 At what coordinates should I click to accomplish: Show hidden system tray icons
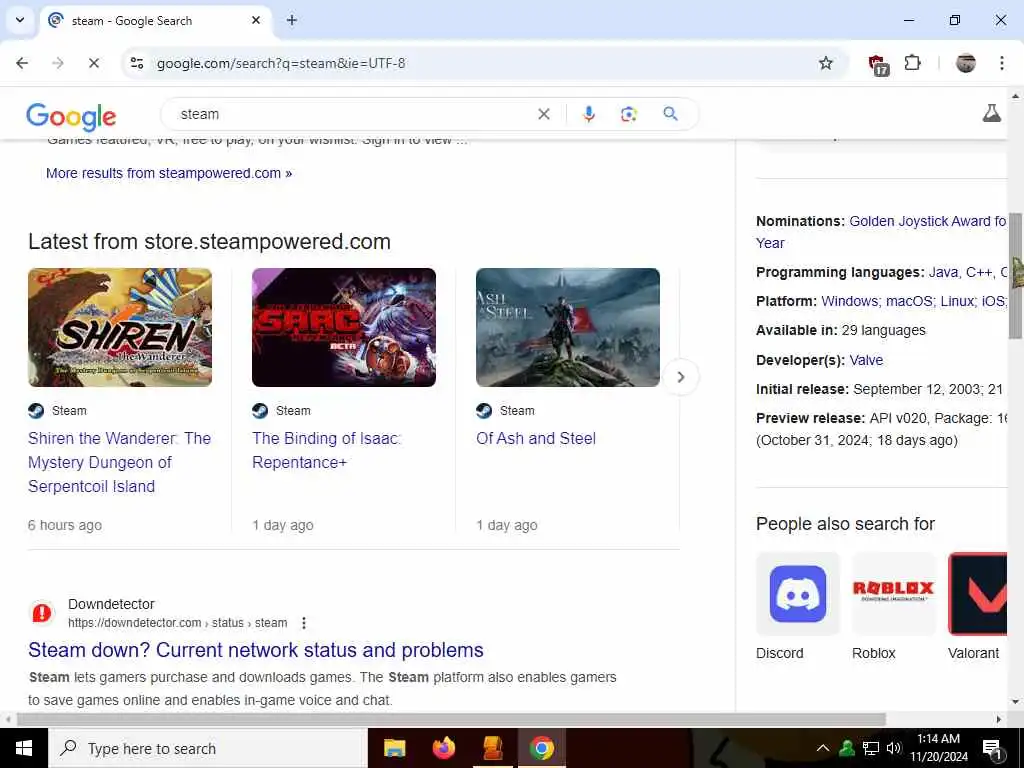click(823, 748)
